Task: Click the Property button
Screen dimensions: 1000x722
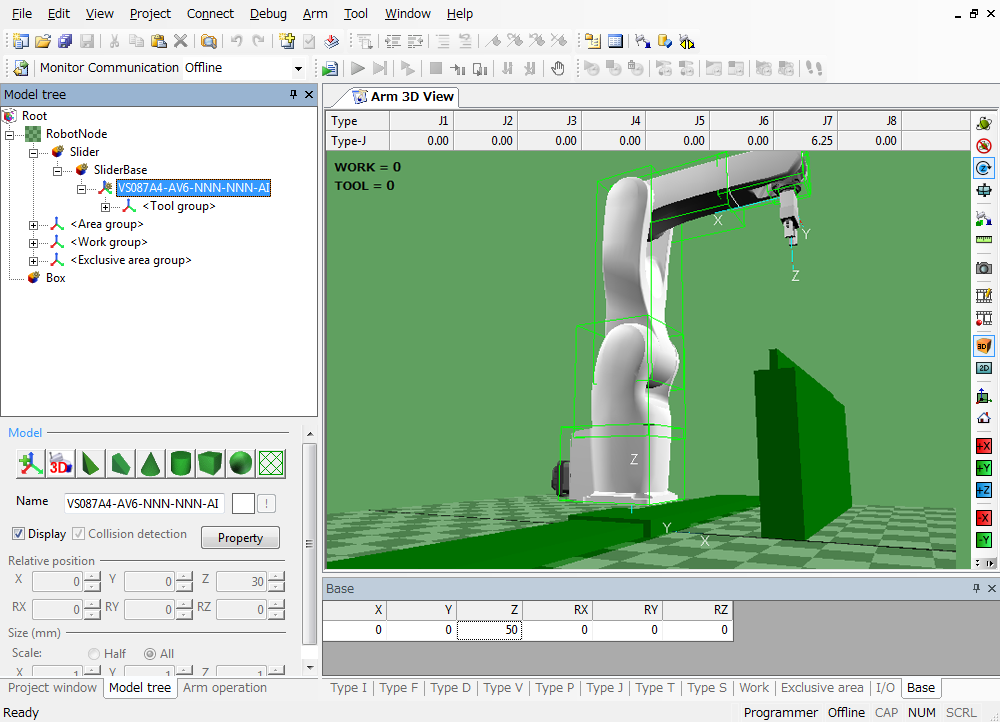Action: click(x=240, y=538)
